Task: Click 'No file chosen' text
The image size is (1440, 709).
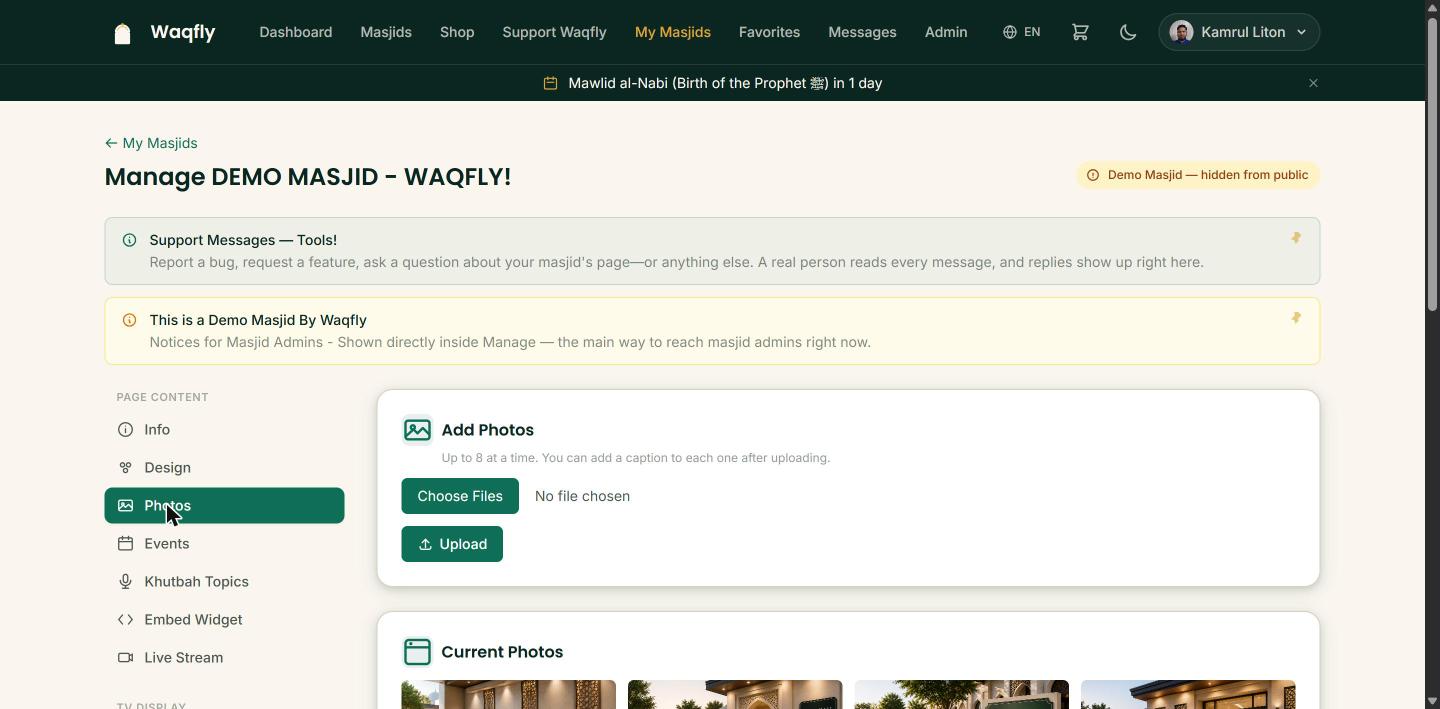Action: pyautogui.click(x=582, y=496)
